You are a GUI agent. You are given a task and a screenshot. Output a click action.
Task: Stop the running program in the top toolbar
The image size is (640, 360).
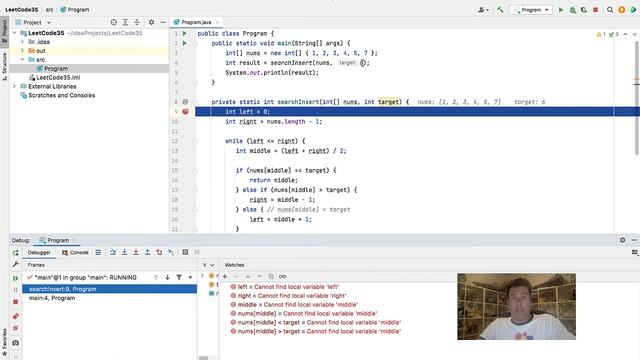pos(596,10)
